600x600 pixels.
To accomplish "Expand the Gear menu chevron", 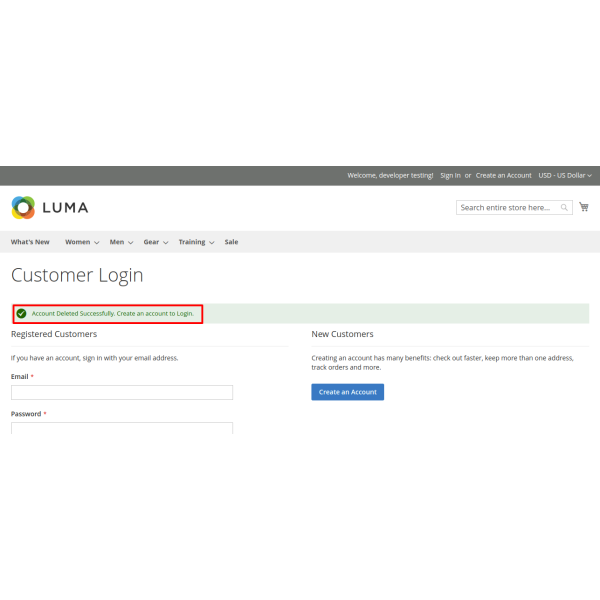I will (166, 242).
